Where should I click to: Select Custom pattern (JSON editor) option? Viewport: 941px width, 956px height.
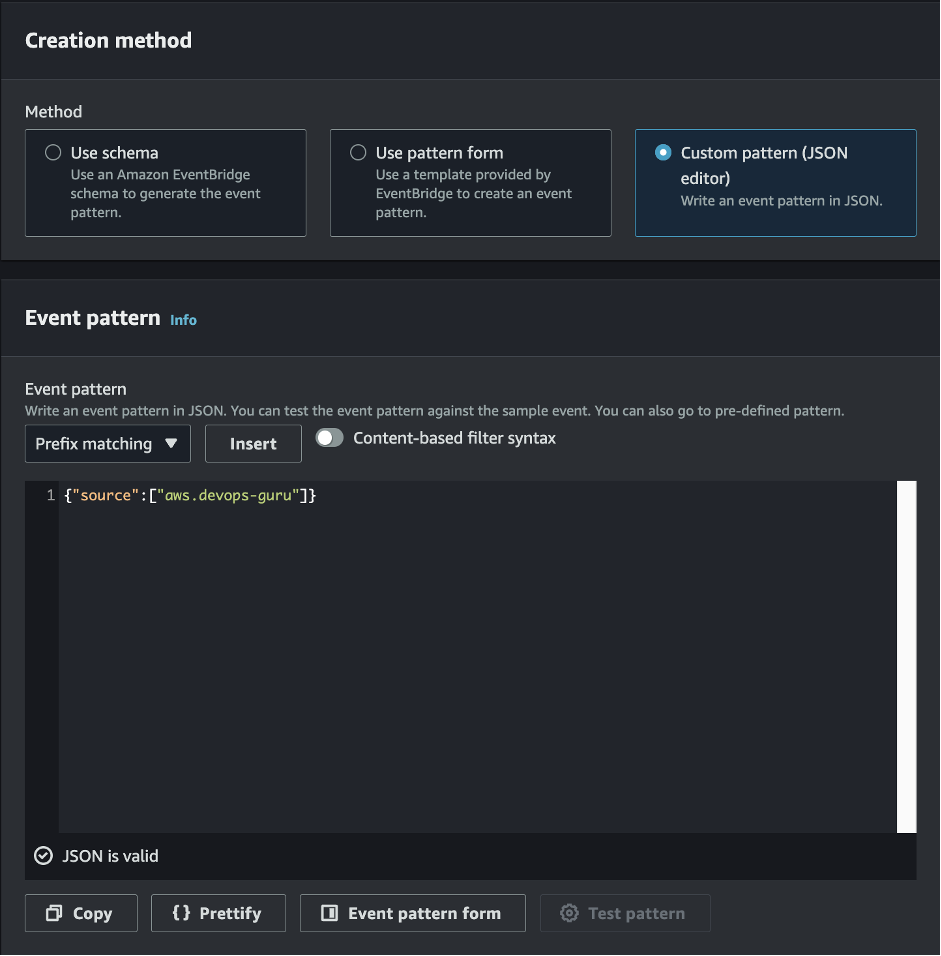pos(662,152)
